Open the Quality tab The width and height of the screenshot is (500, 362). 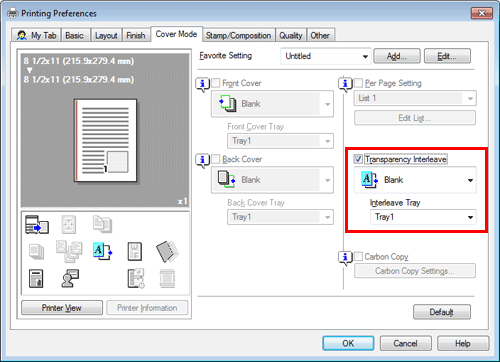(x=291, y=35)
